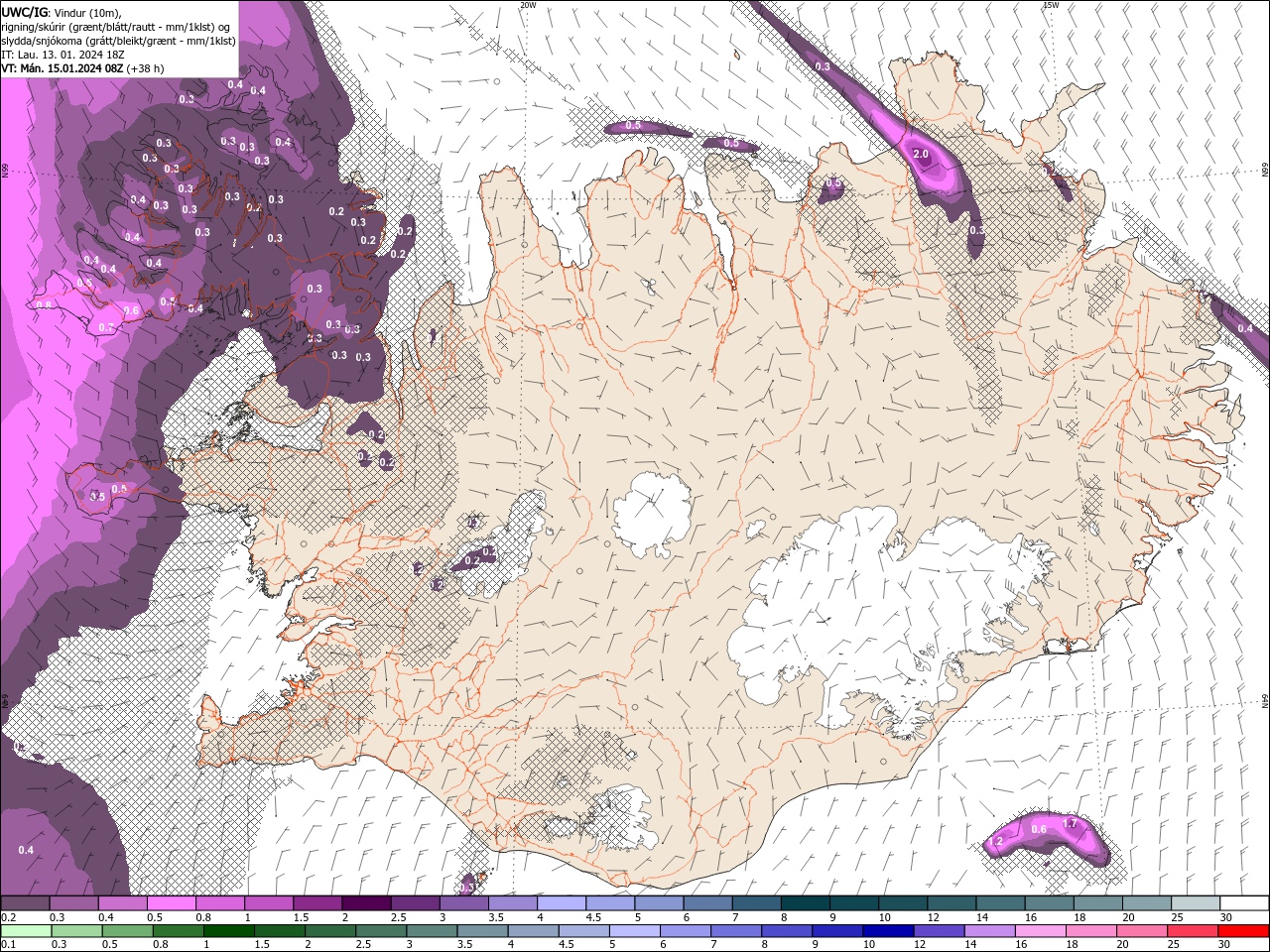1270x952 pixels.
Task: Click the 20W longitude label
Action: coord(528,5)
